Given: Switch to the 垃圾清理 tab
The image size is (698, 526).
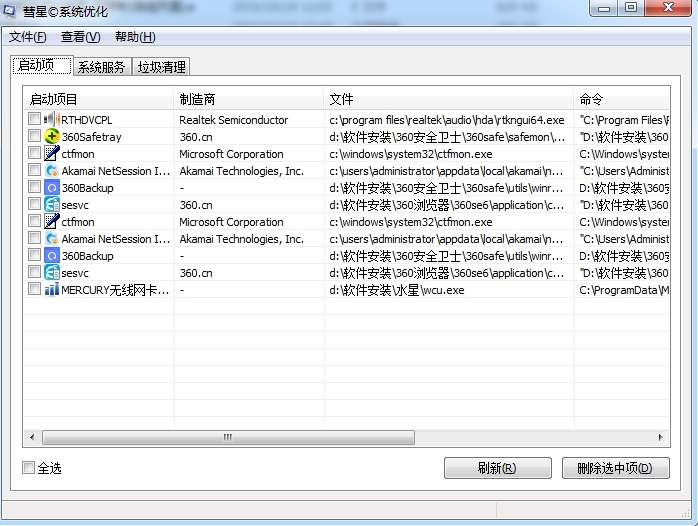Looking at the screenshot, I should [x=162, y=67].
